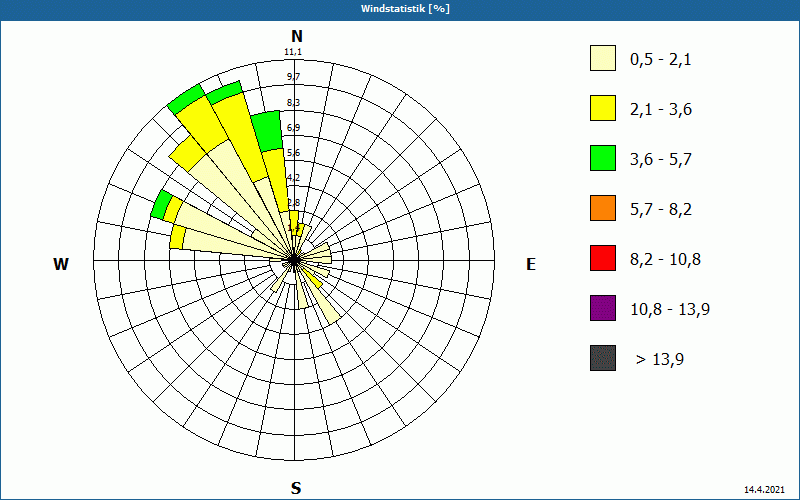The height and width of the screenshot is (500, 800).
Task: Click the '10,8 - 13,9' legend label
Action: [670, 310]
